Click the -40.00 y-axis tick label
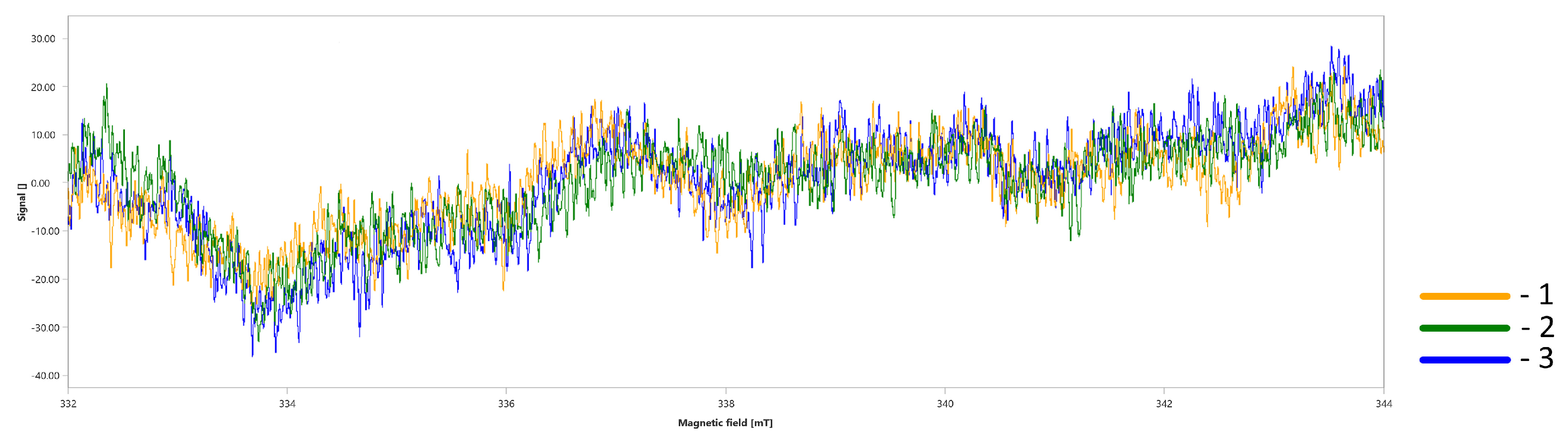 click(x=46, y=376)
